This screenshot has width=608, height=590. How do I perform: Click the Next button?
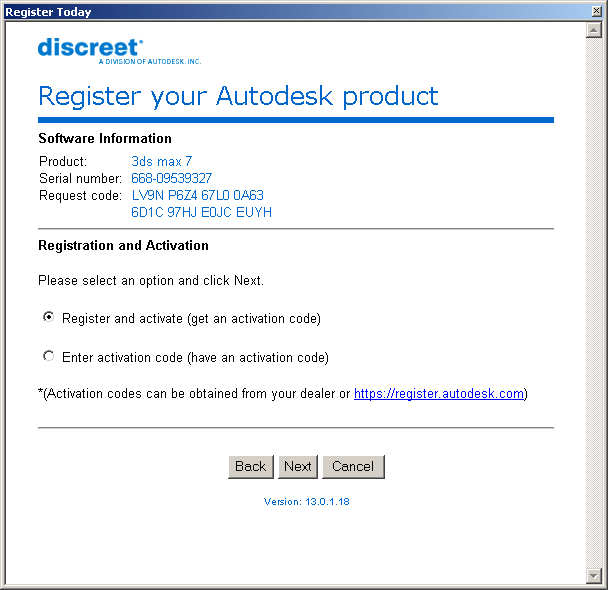point(298,467)
